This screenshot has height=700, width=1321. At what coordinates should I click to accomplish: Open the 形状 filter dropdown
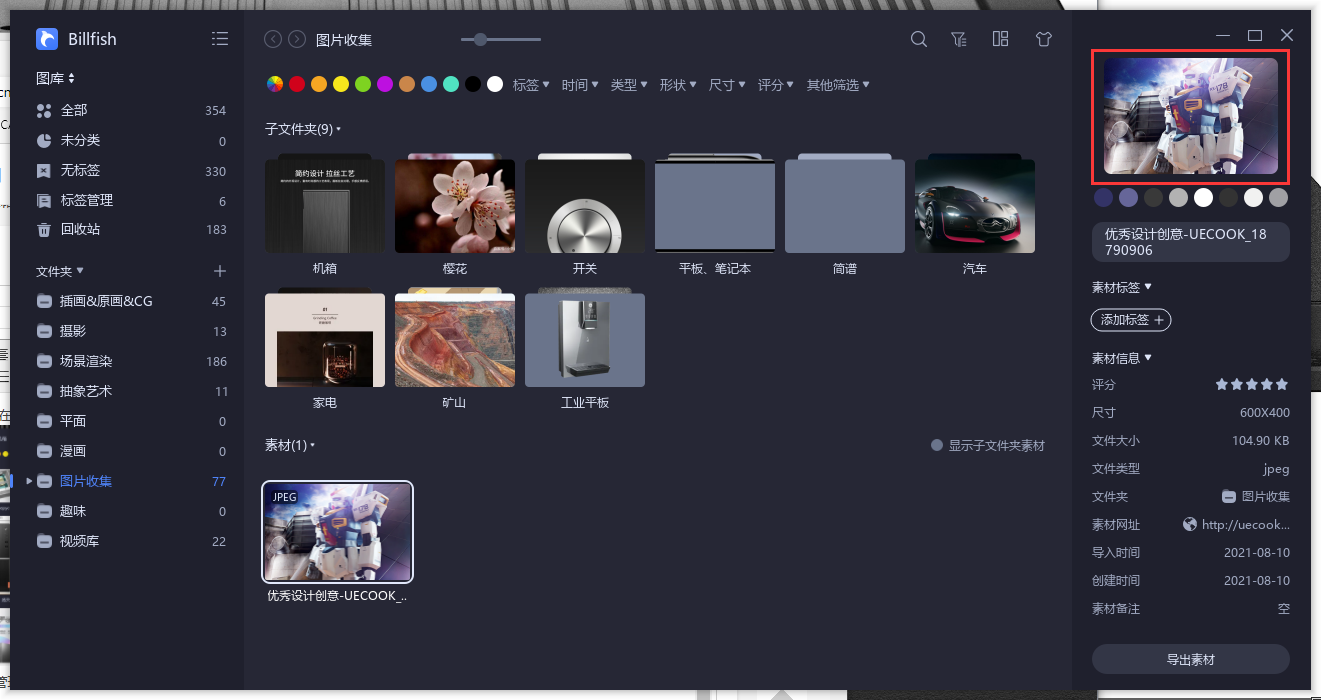coord(678,85)
